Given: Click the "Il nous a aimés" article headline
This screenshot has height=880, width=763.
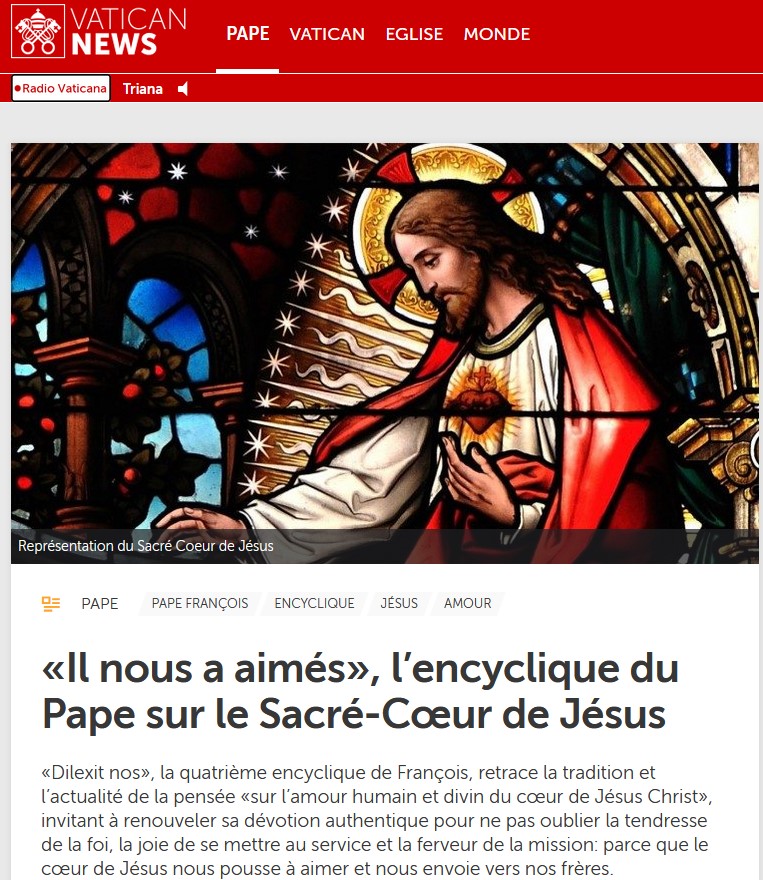Looking at the screenshot, I should 360,691.
